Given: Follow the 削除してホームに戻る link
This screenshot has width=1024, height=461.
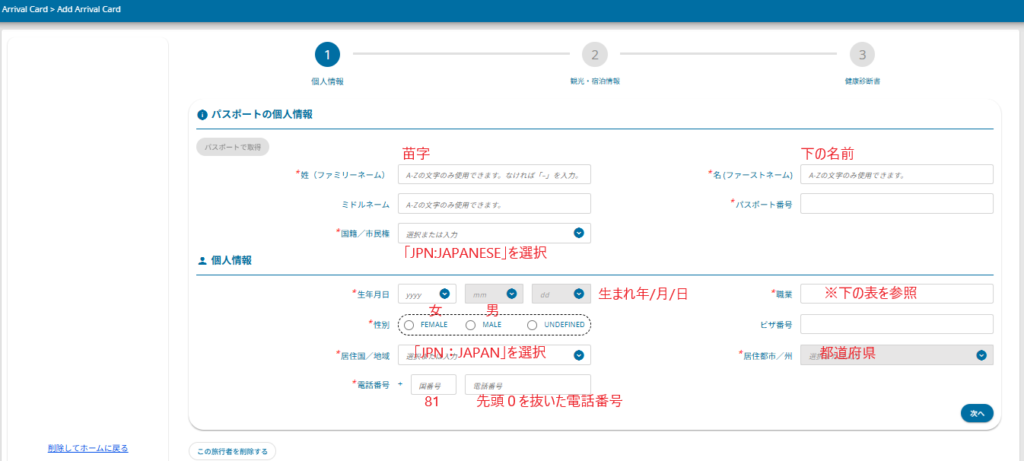Looking at the screenshot, I should coord(88,448).
